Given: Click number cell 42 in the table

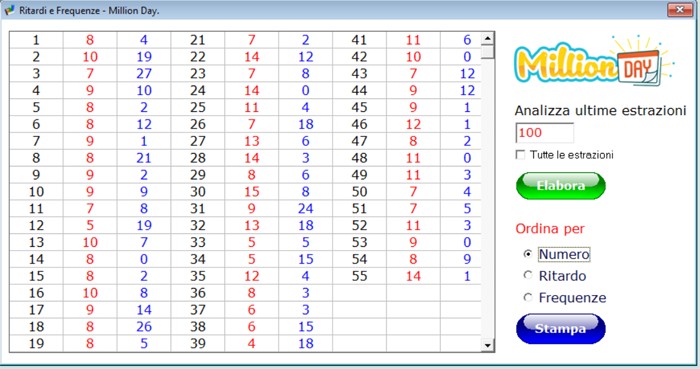Looking at the screenshot, I should click(359, 57).
